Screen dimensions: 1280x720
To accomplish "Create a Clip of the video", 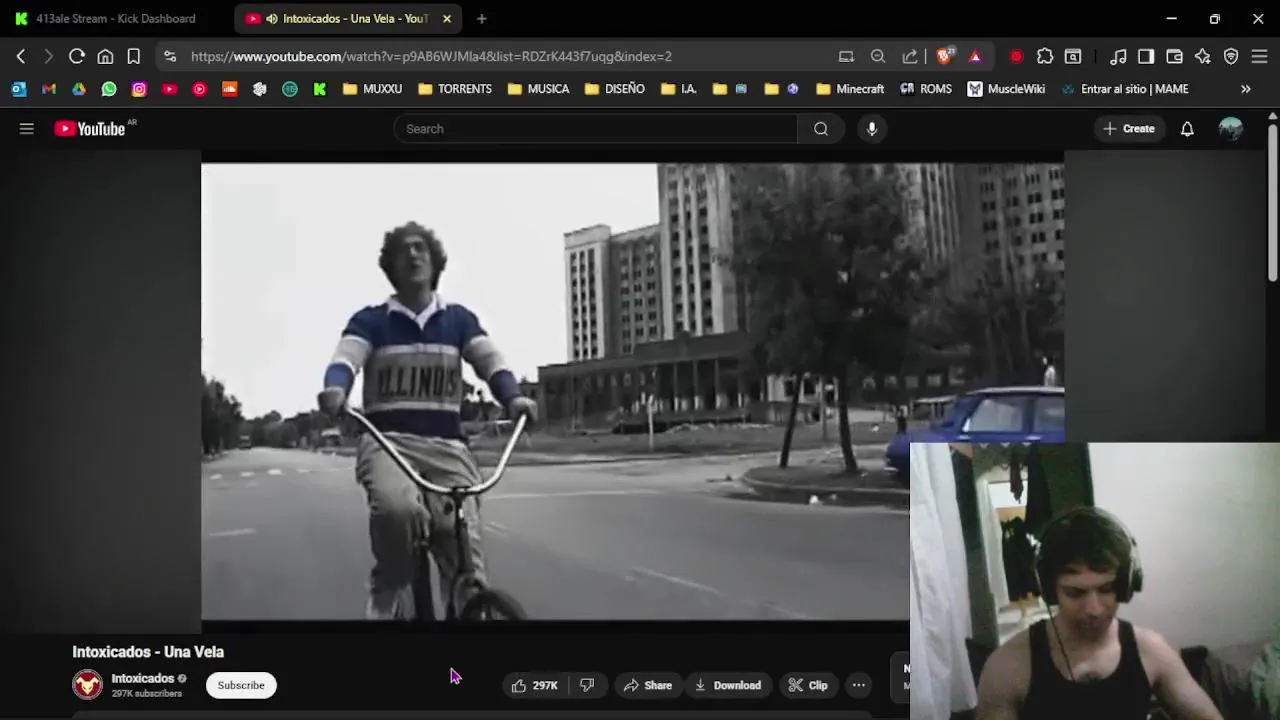I will [x=808, y=685].
